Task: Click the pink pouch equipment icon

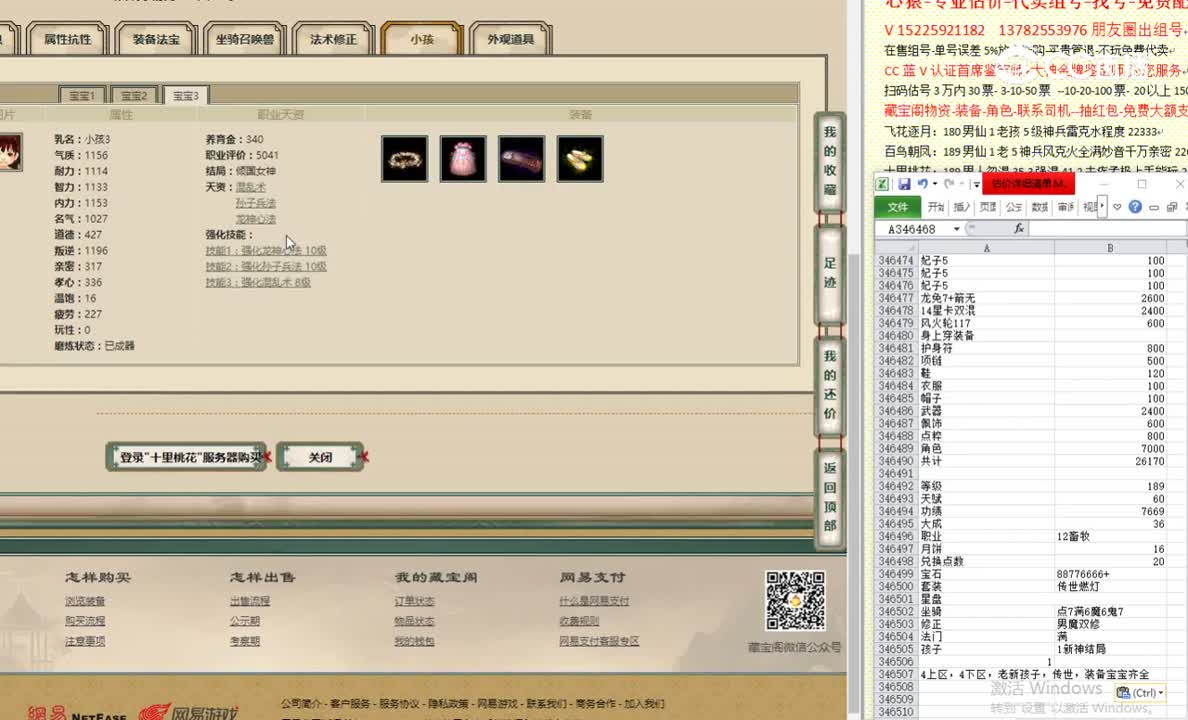Action: pyautogui.click(x=463, y=159)
